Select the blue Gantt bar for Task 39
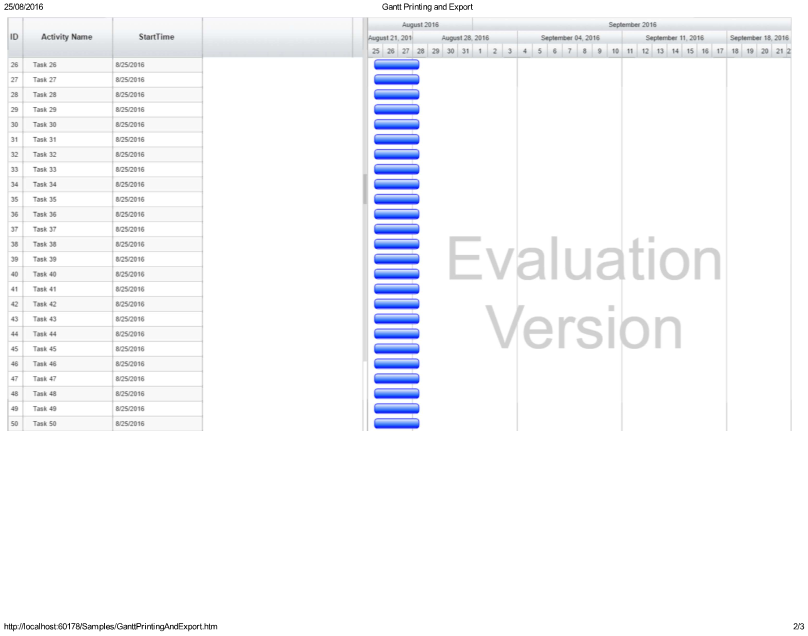This screenshot has width=808, height=636. pos(396,259)
